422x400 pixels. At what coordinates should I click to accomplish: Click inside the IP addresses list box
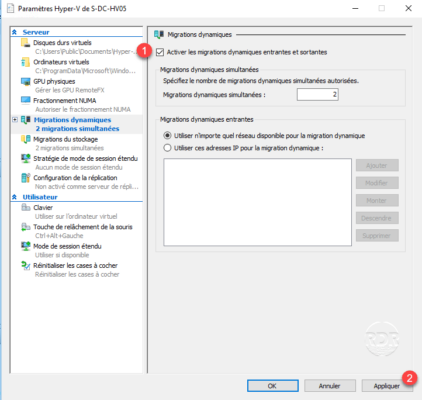click(257, 202)
